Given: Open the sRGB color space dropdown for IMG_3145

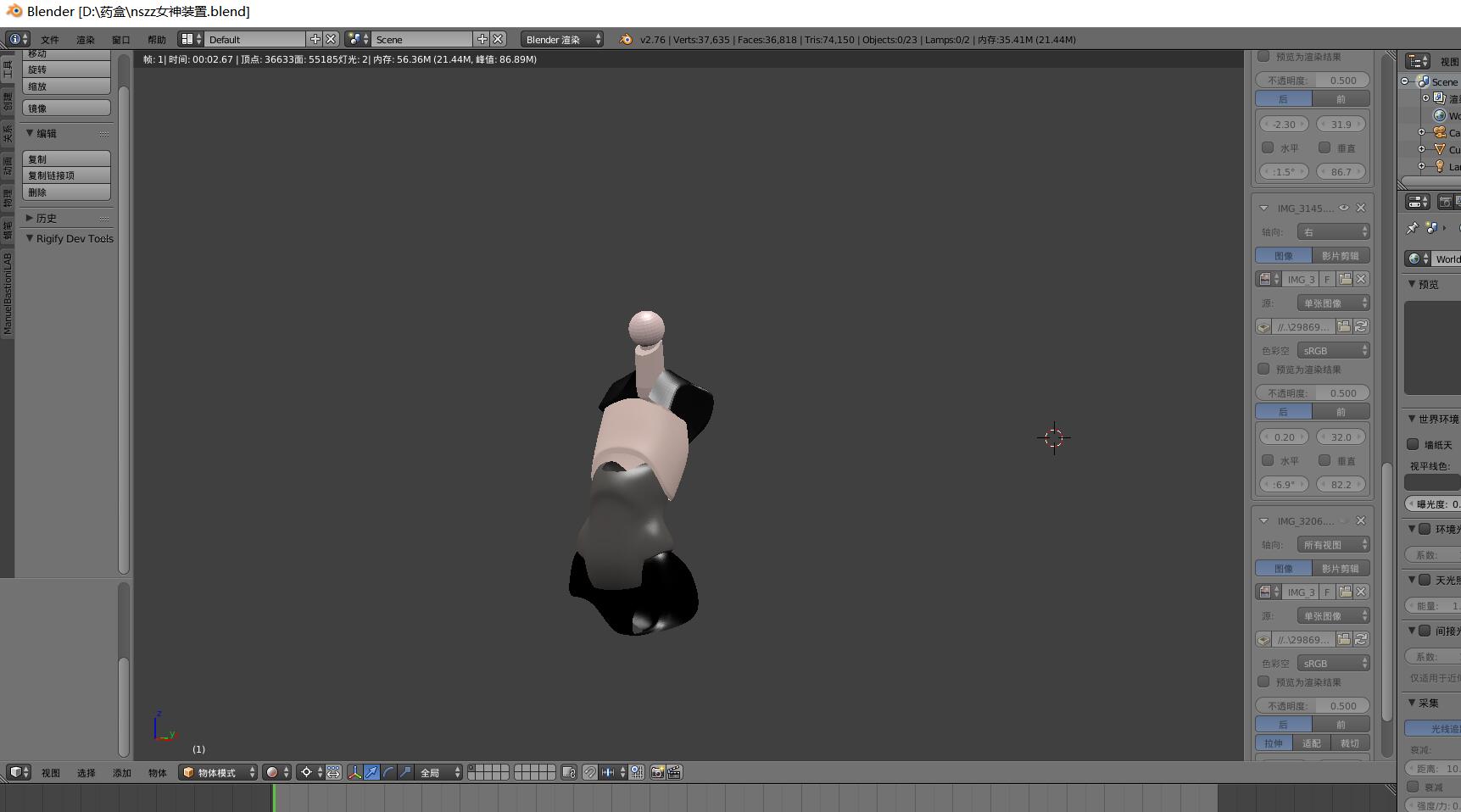Looking at the screenshot, I should coord(1334,350).
